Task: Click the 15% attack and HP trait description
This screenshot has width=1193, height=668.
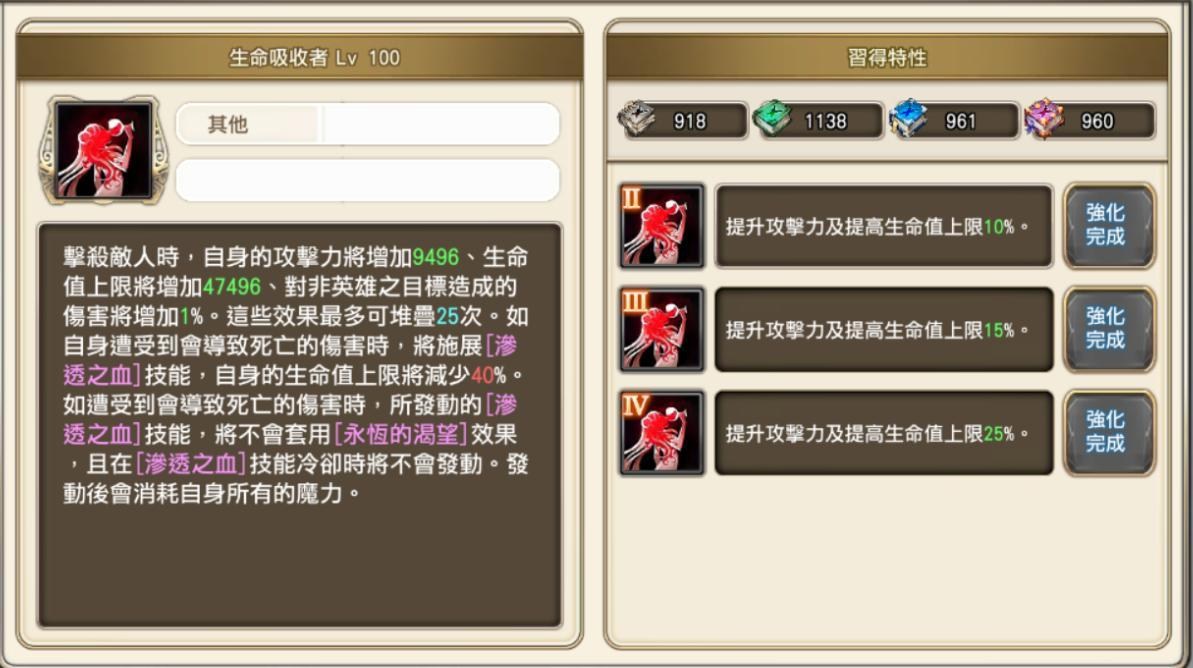Action: [884, 329]
